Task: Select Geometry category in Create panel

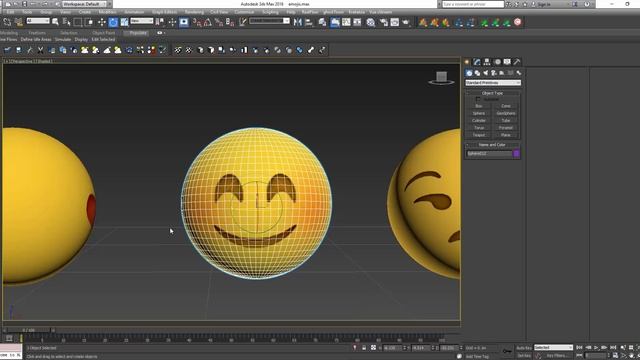Action: [x=469, y=73]
